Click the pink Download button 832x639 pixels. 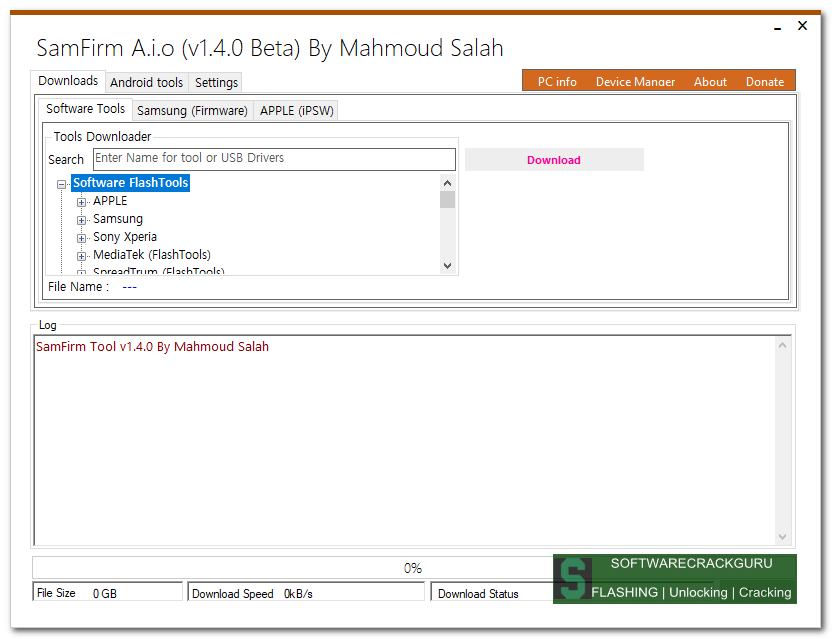(554, 160)
